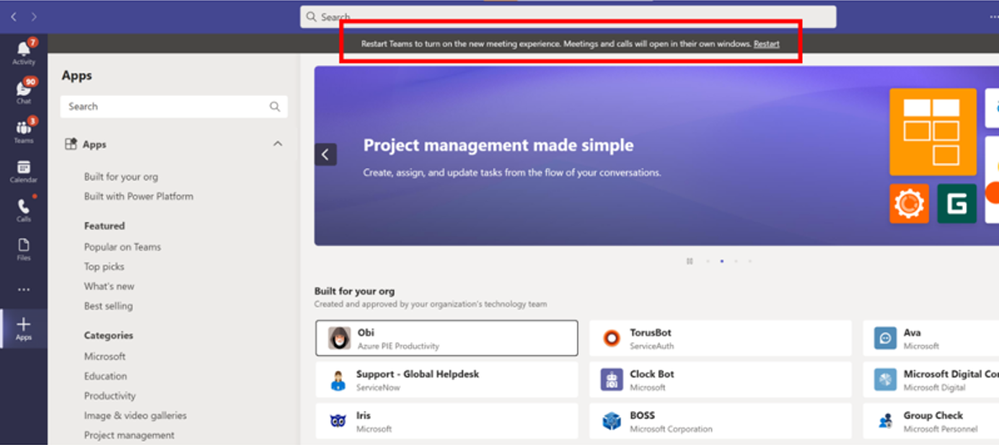Open Best selling list
The height and width of the screenshot is (445, 999).
tap(108, 306)
